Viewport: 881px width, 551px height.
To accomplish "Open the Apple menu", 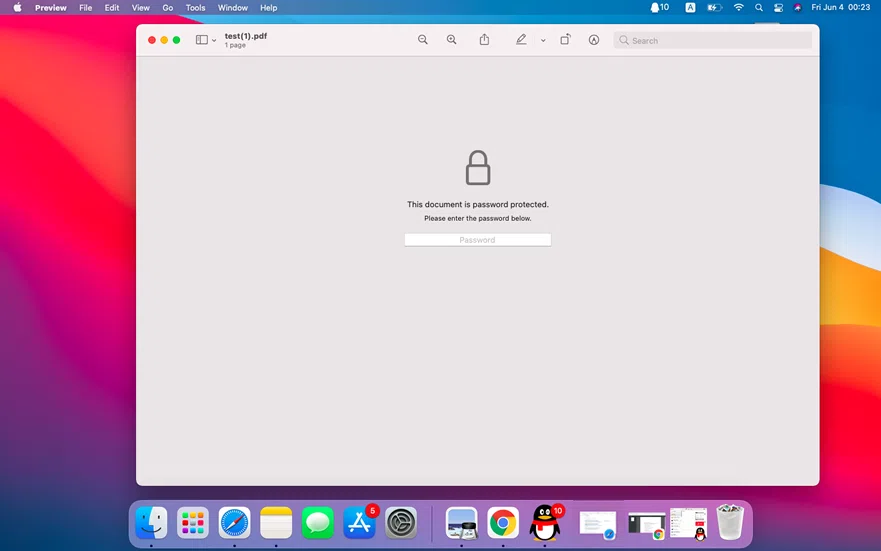I will pos(17,7).
